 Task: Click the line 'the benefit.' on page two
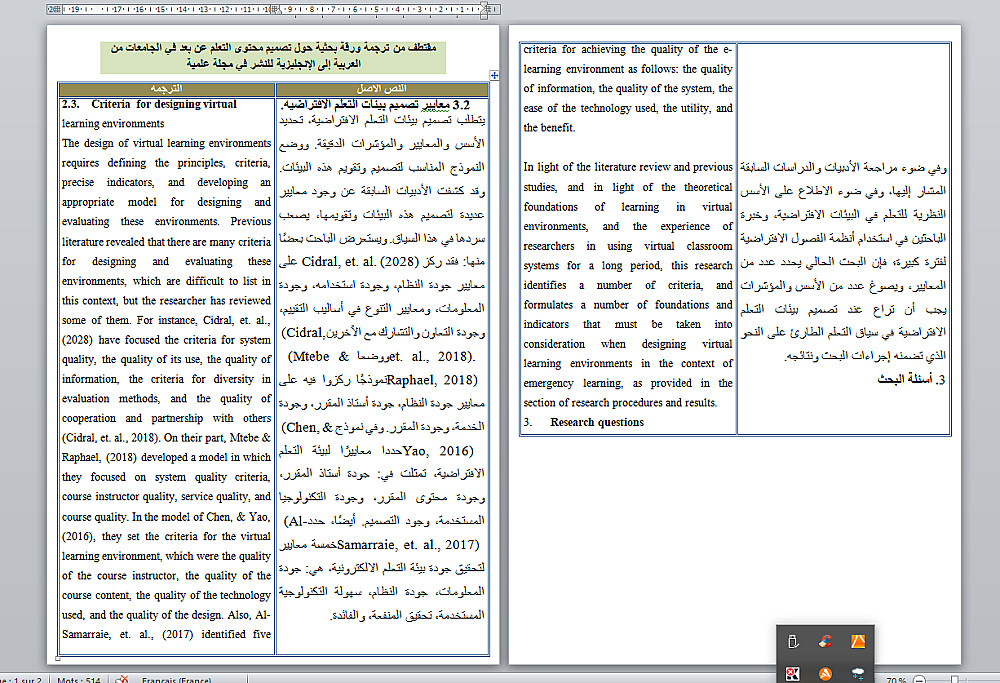point(549,128)
